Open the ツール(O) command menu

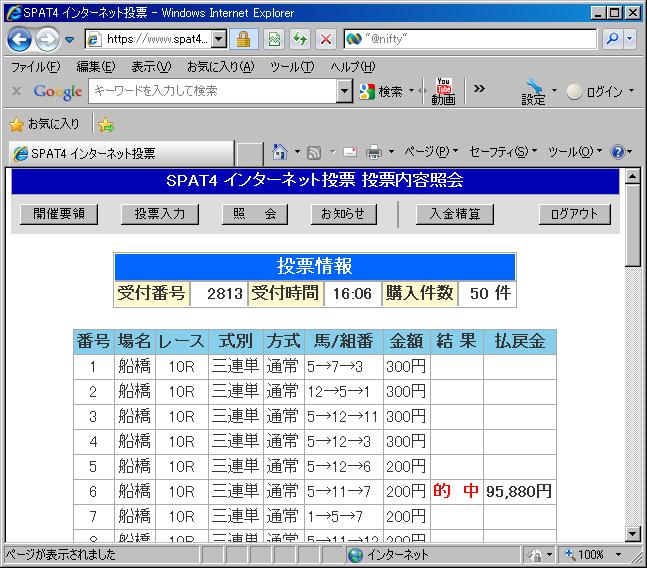coord(575,152)
